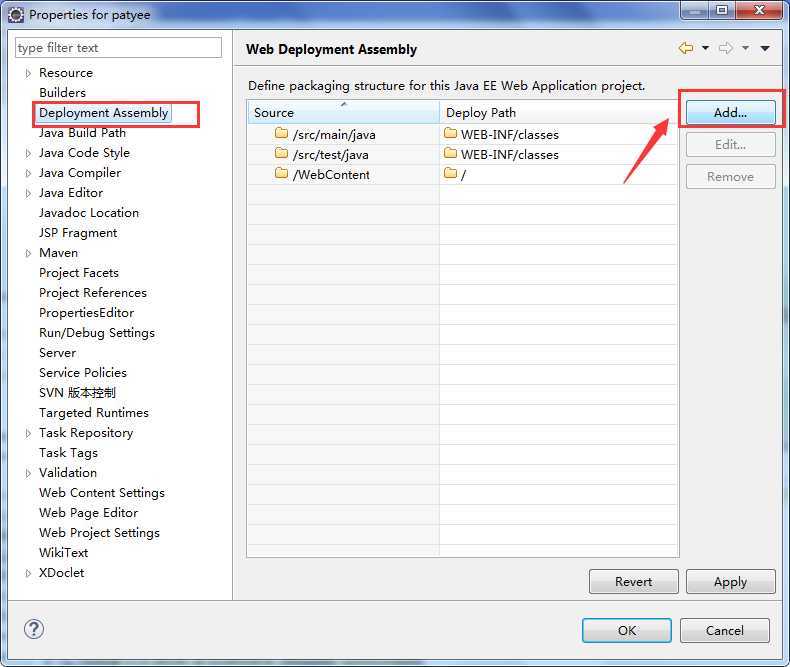Click the Edit... button
The height and width of the screenshot is (667, 790).
[x=731, y=145]
